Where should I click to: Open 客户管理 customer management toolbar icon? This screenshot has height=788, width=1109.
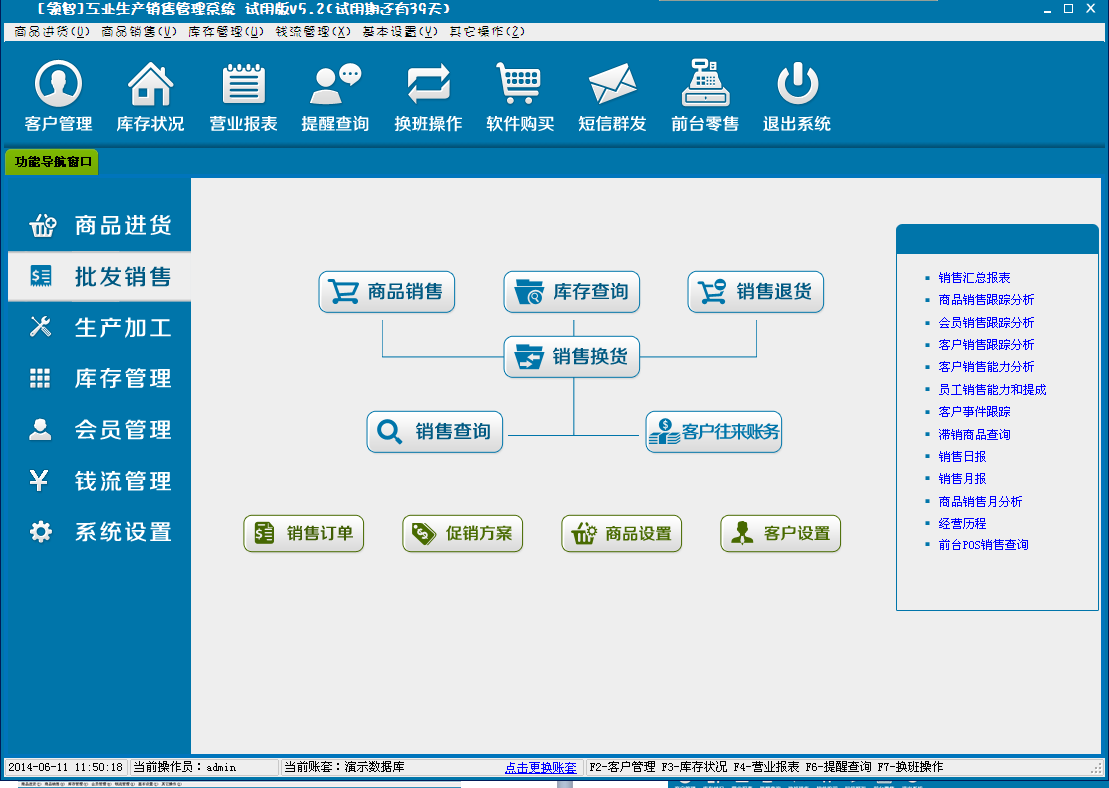[58, 84]
